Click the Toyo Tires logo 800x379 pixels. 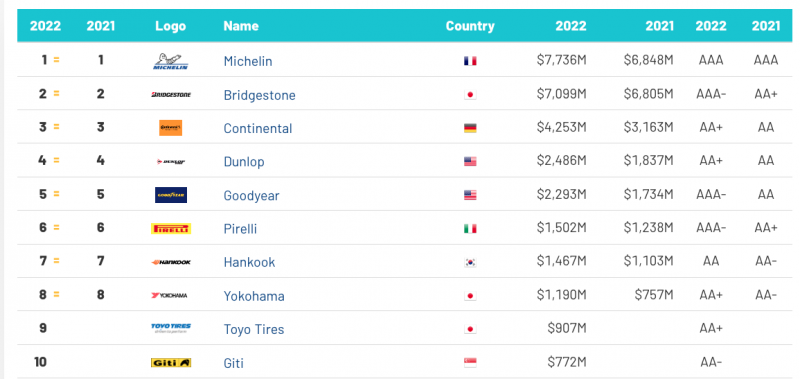[x=171, y=328]
